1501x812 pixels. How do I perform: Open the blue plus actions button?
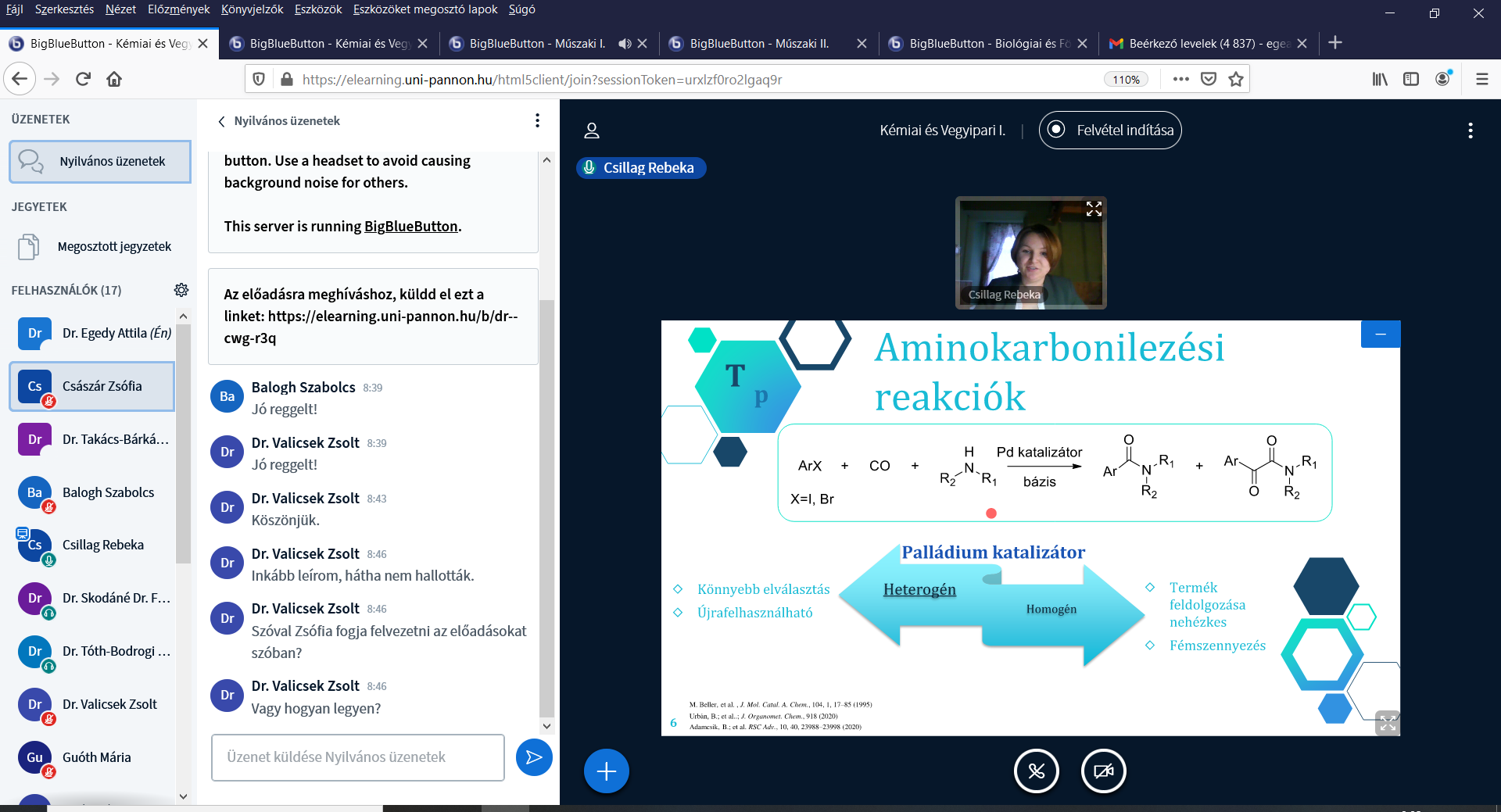point(606,771)
